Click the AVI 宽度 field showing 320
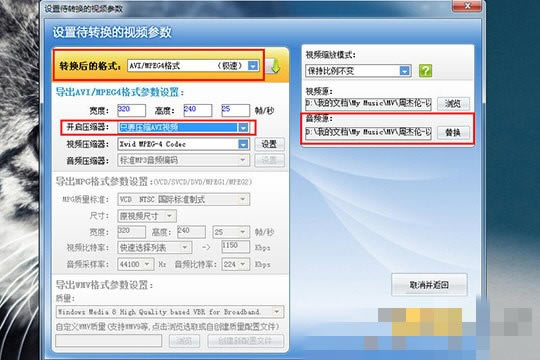Image resolution: width=540 pixels, height=360 pixels. [131, 111]
